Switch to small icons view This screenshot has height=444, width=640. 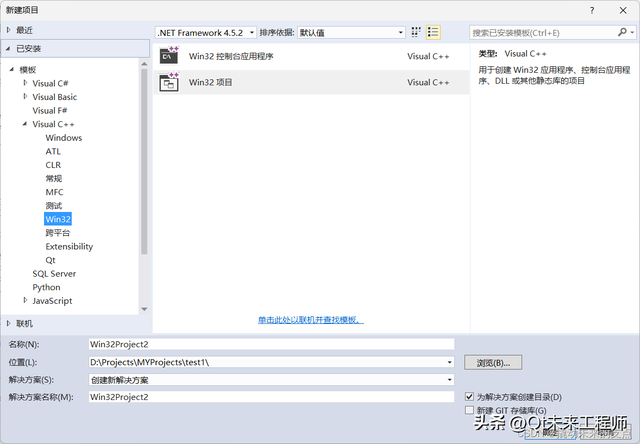(416, 32)
